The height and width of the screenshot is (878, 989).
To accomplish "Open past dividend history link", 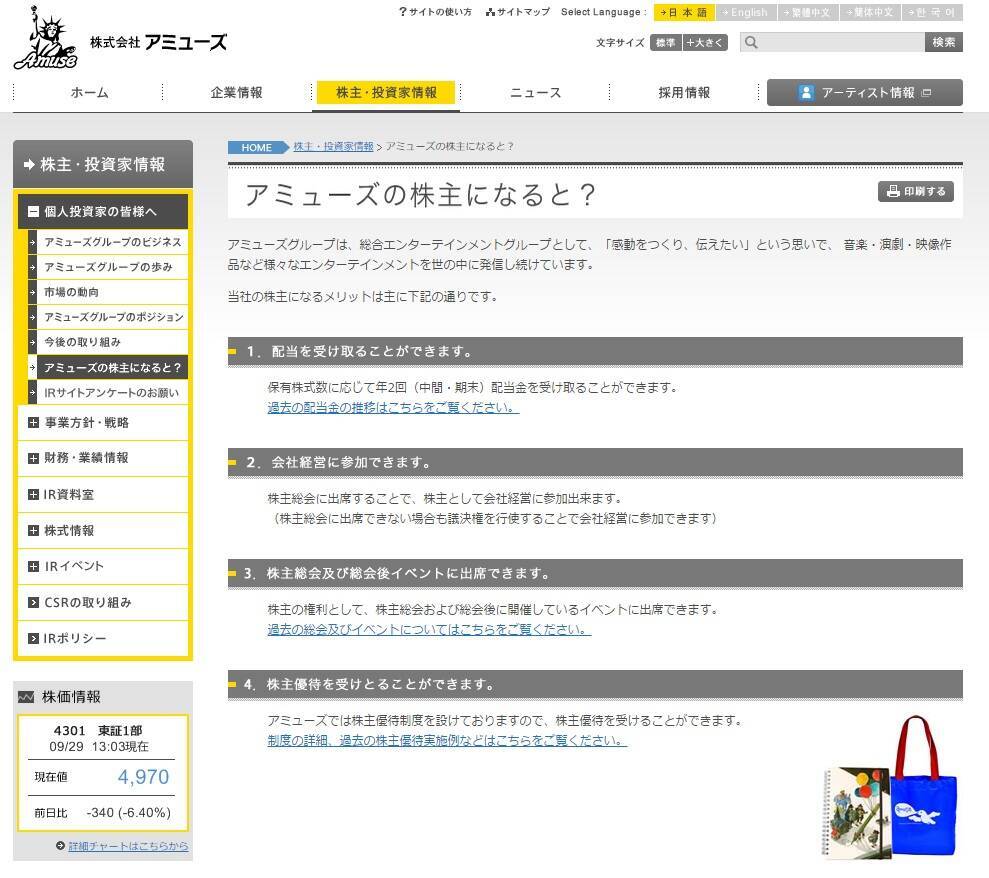I will [393, 407].
